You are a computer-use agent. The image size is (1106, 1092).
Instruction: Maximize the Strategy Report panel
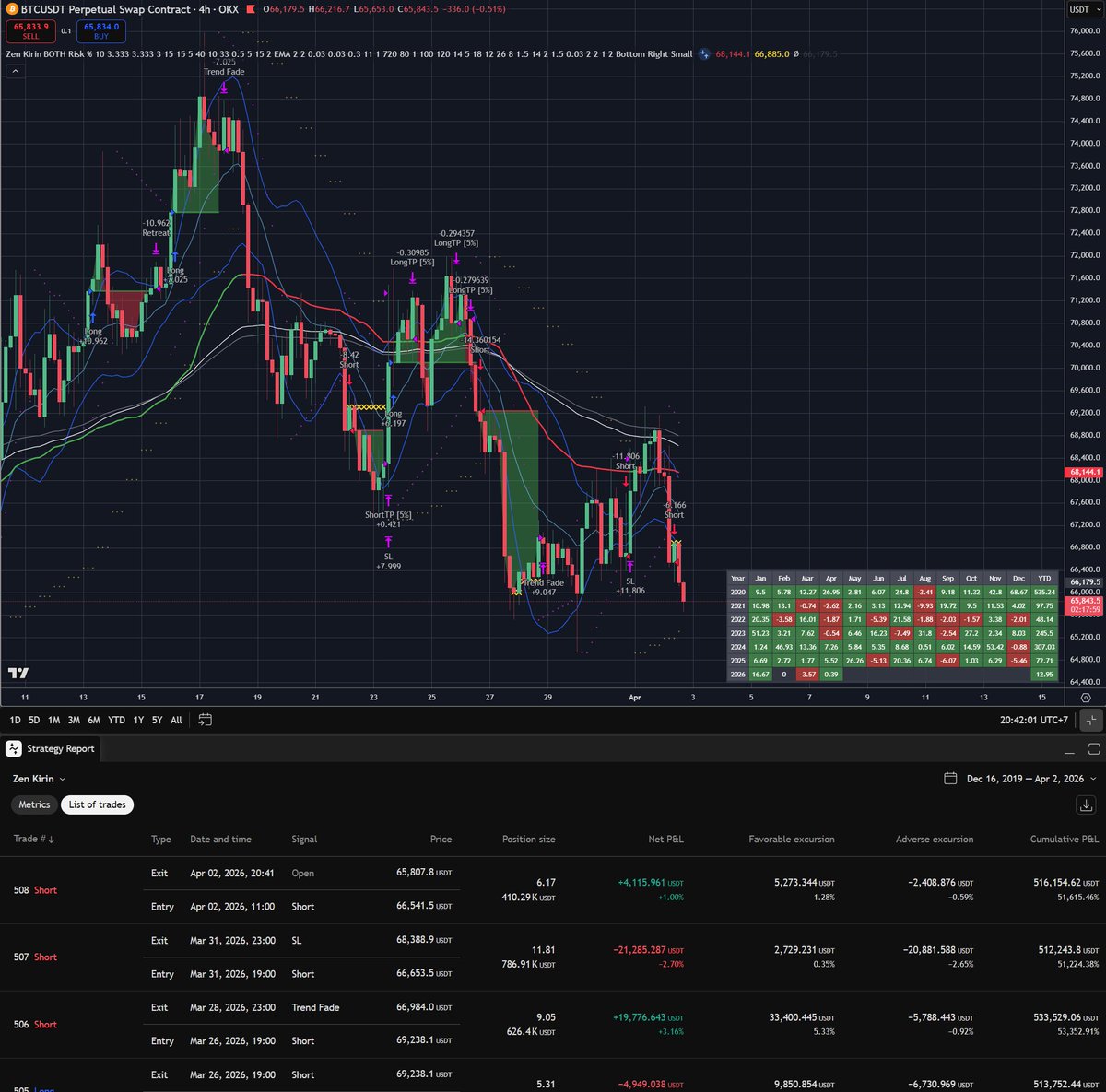point(1094,749)
